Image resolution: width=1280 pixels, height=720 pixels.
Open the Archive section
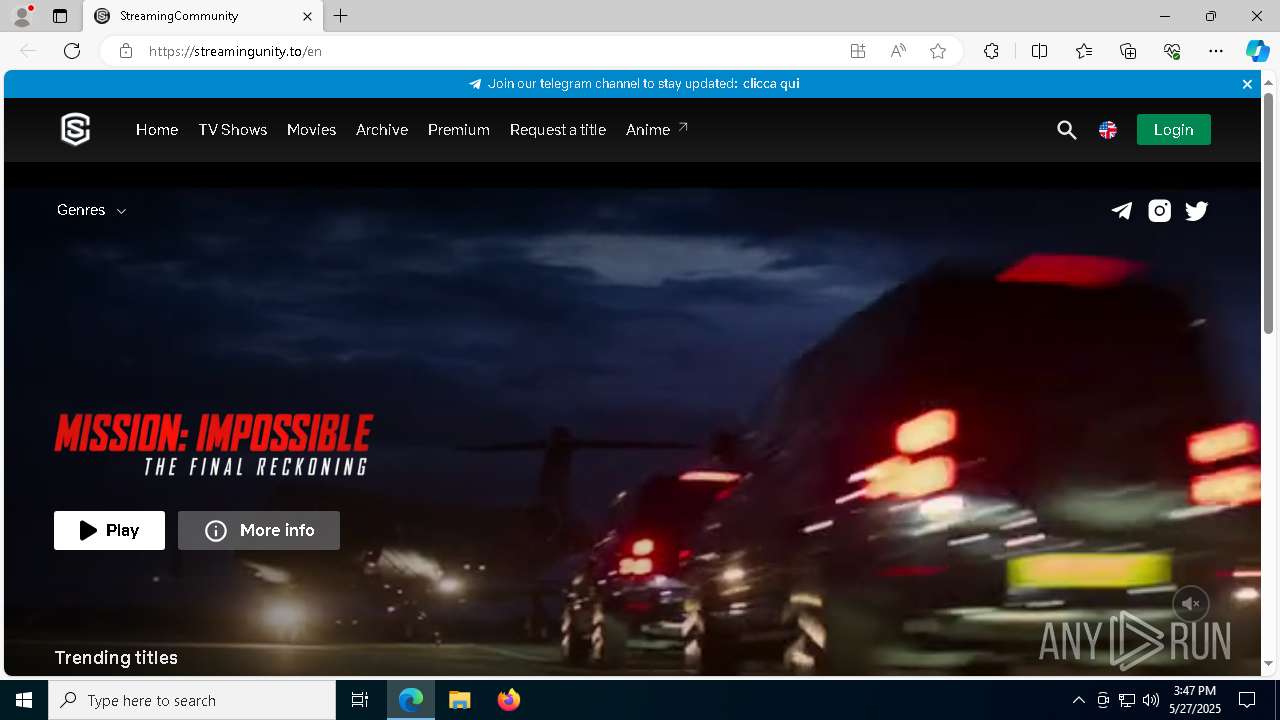click(382, 130)
